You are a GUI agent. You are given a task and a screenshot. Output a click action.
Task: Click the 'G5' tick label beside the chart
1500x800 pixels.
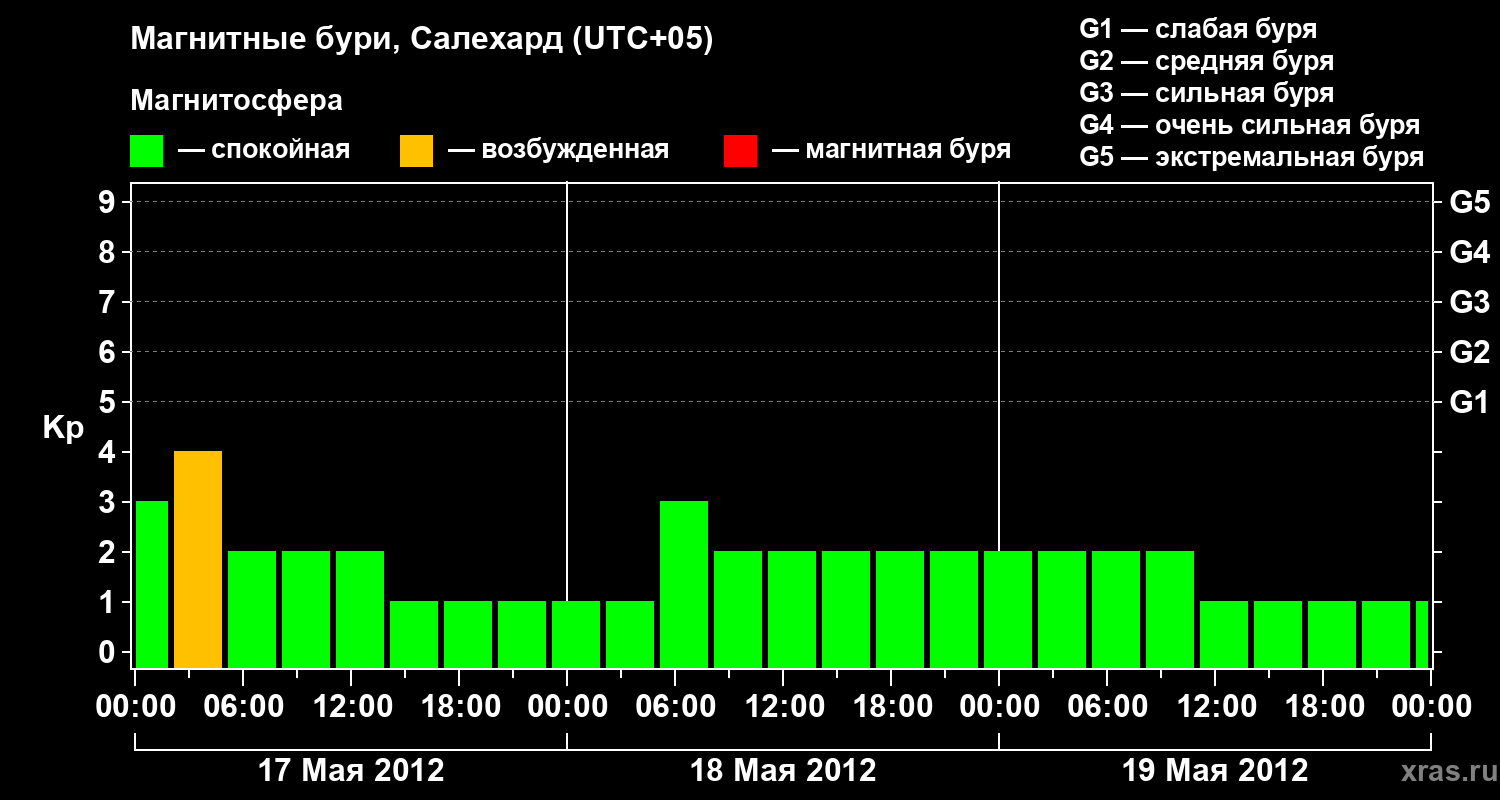coord(1470,203)
